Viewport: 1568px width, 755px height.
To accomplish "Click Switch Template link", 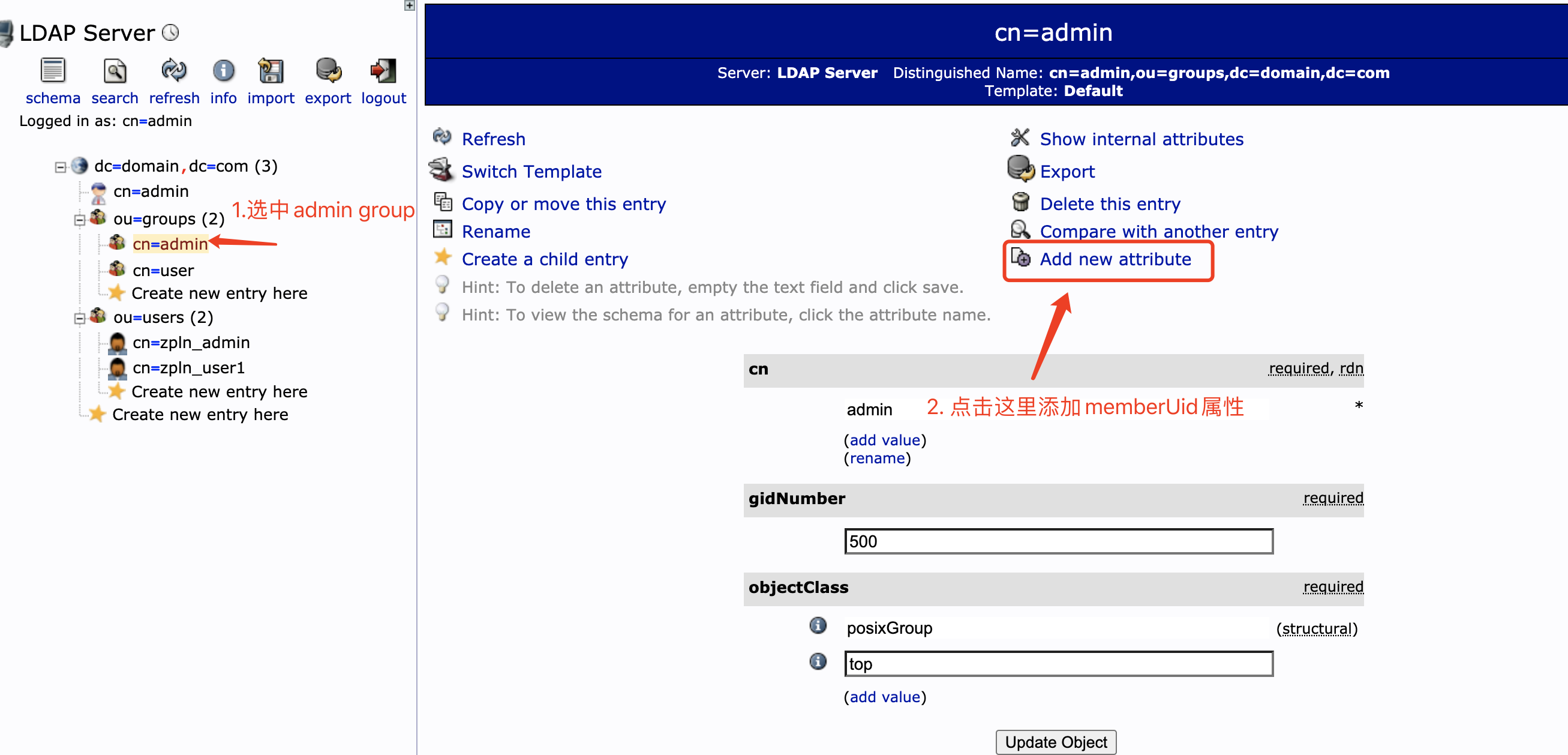I will coord(531,172).
